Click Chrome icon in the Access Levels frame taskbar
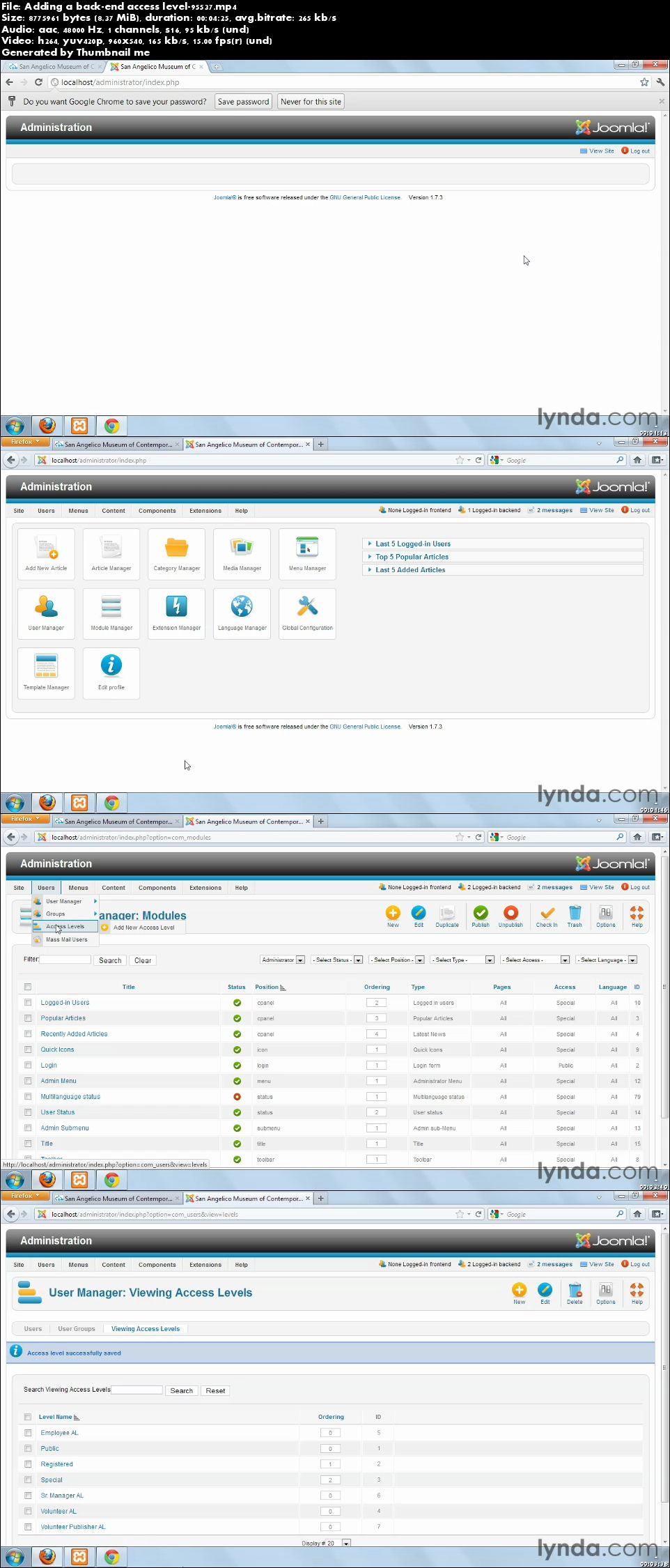Screen dimensions: 670x1568 pyautogui.click(x=111, y=1556)
